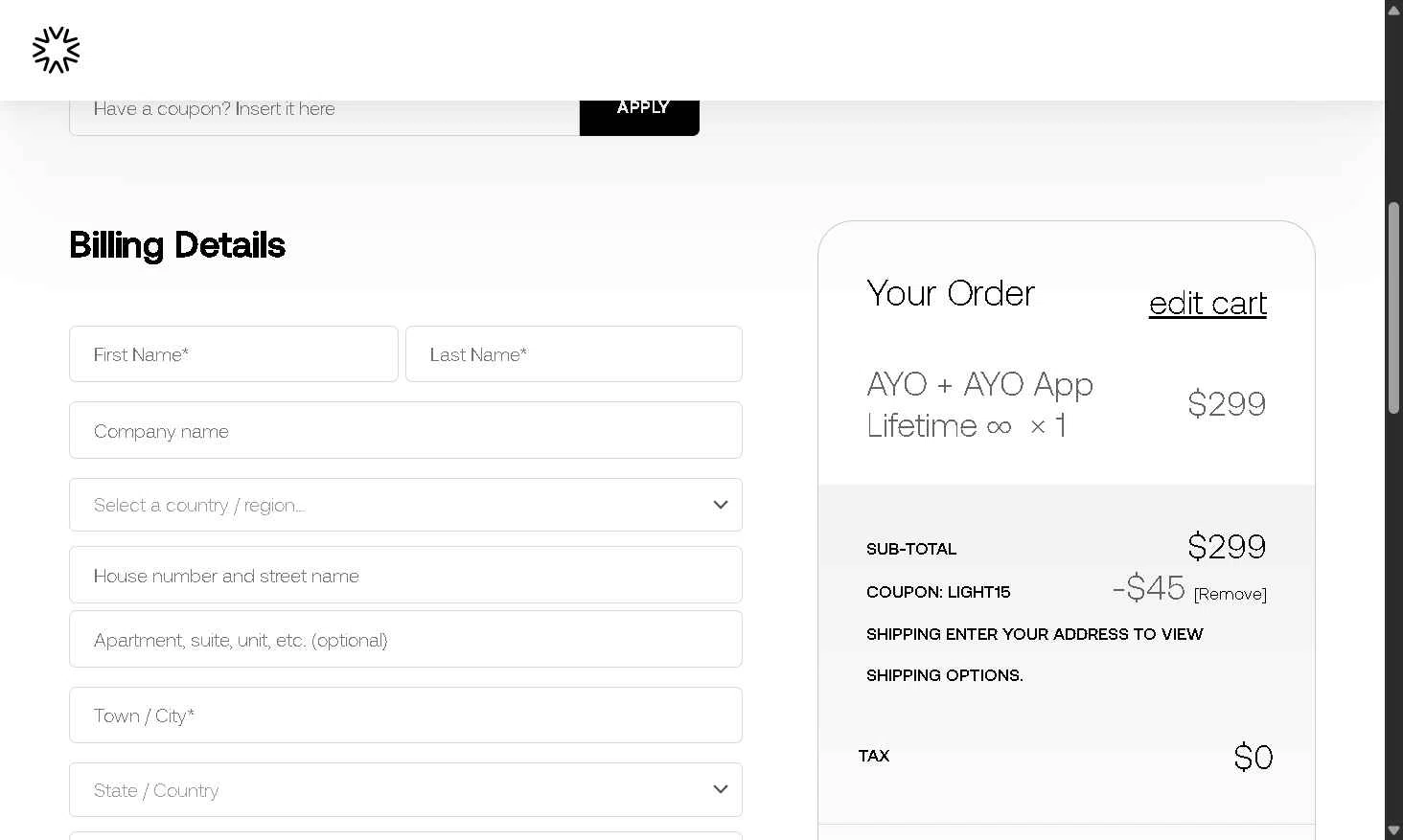Click the COUPON: LIGHT15 label
This screenshot has height=840, width=1403.
point(938,592)
